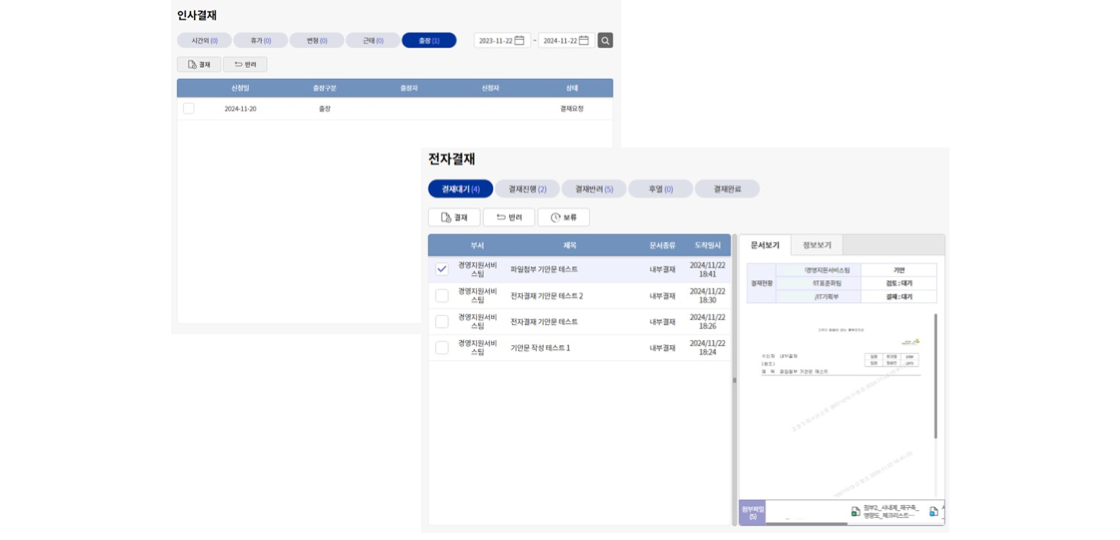This screenshot has height=540, width=1120.
Task: Click 결재 button in 인사결재 panel
Action: click(199, 64)
